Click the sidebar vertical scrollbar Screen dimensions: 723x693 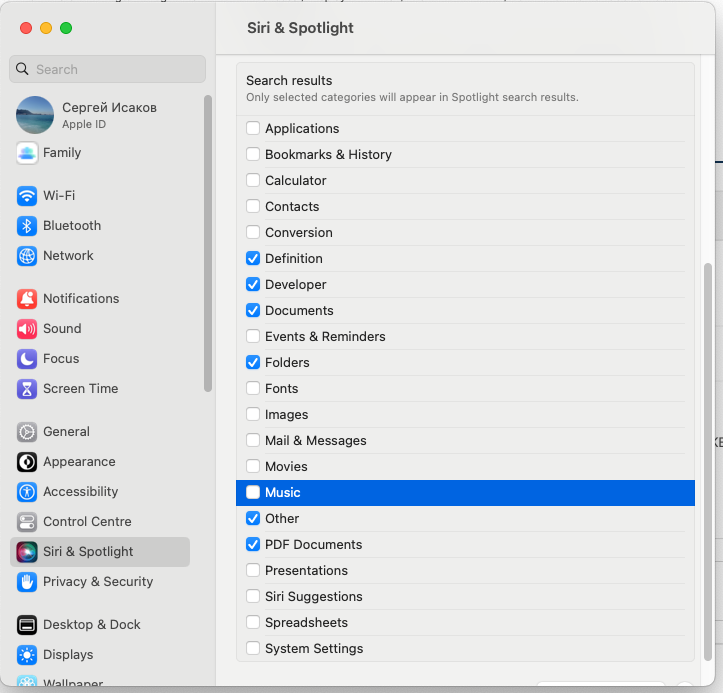pyautogui.click(x=208, y=243)
